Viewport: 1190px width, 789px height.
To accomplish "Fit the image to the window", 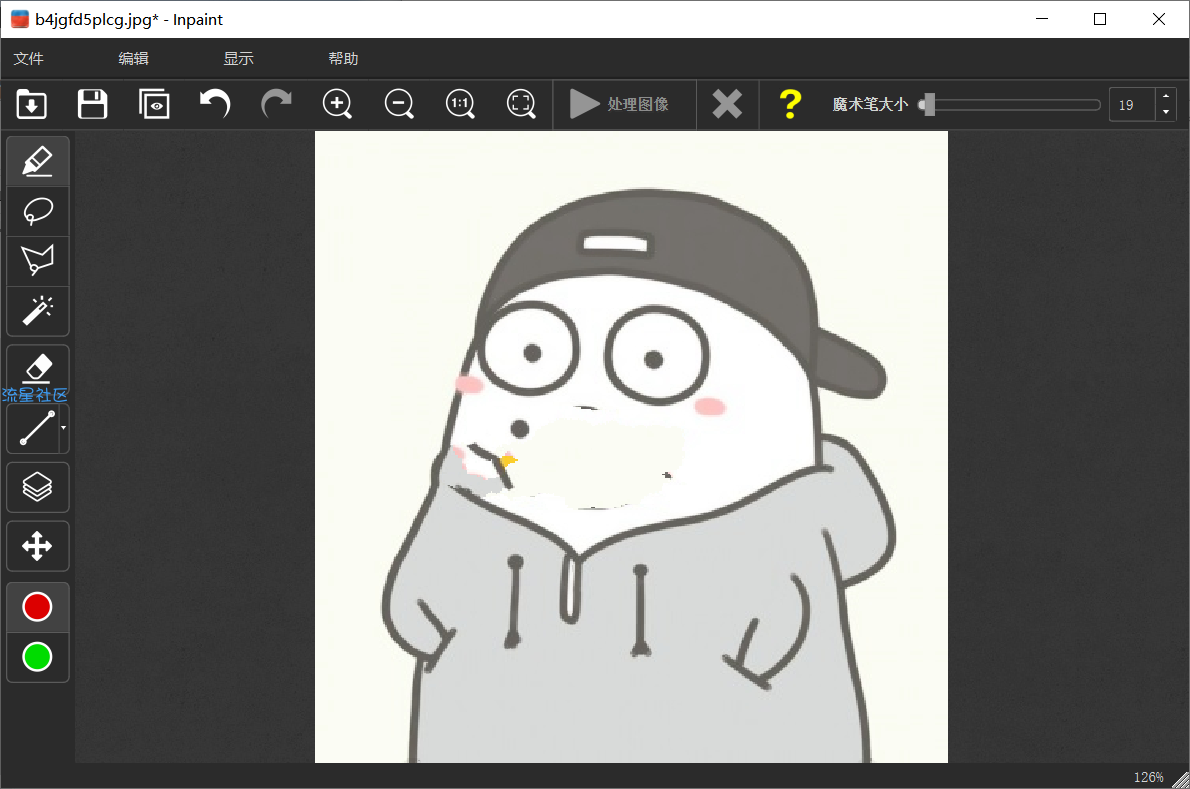I will pyautogui.click(x=521, y=104).
